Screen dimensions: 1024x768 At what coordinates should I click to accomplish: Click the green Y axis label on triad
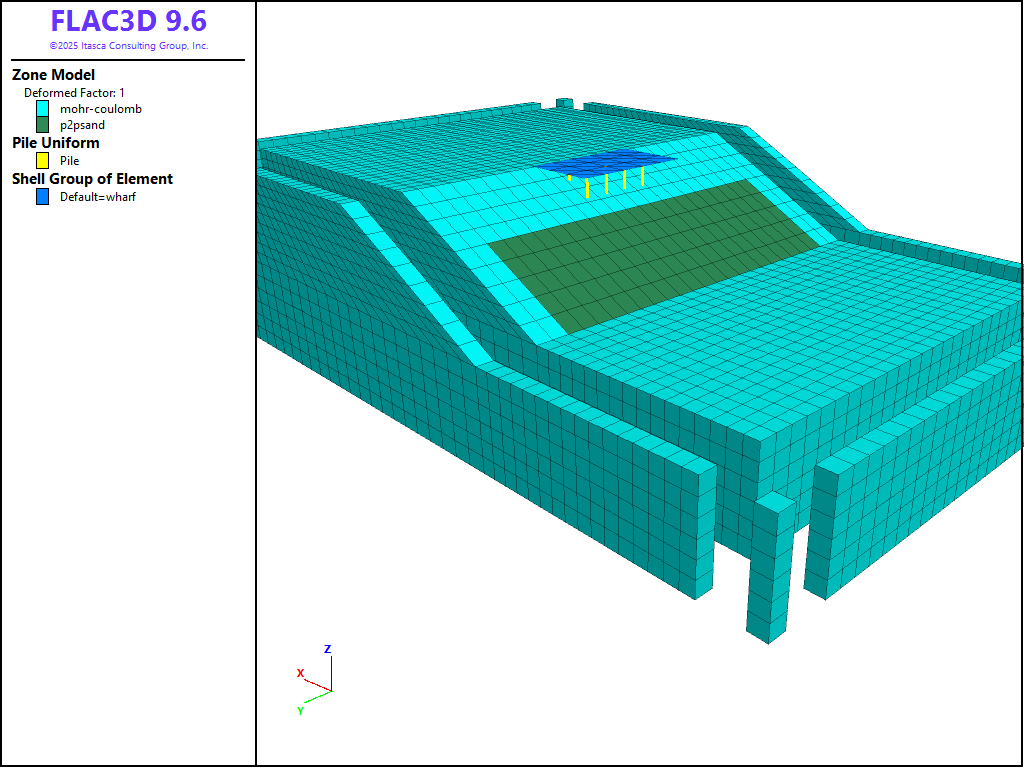click(x=300, y=711)
